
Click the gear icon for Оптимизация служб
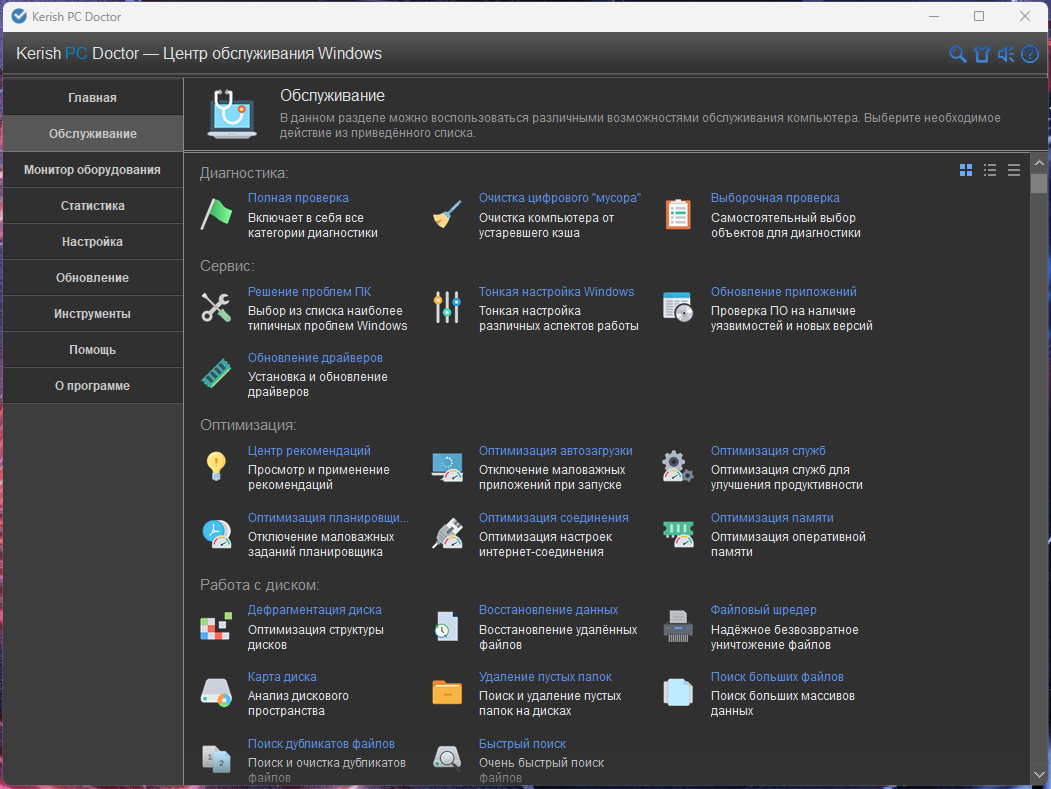pos(678,467)
